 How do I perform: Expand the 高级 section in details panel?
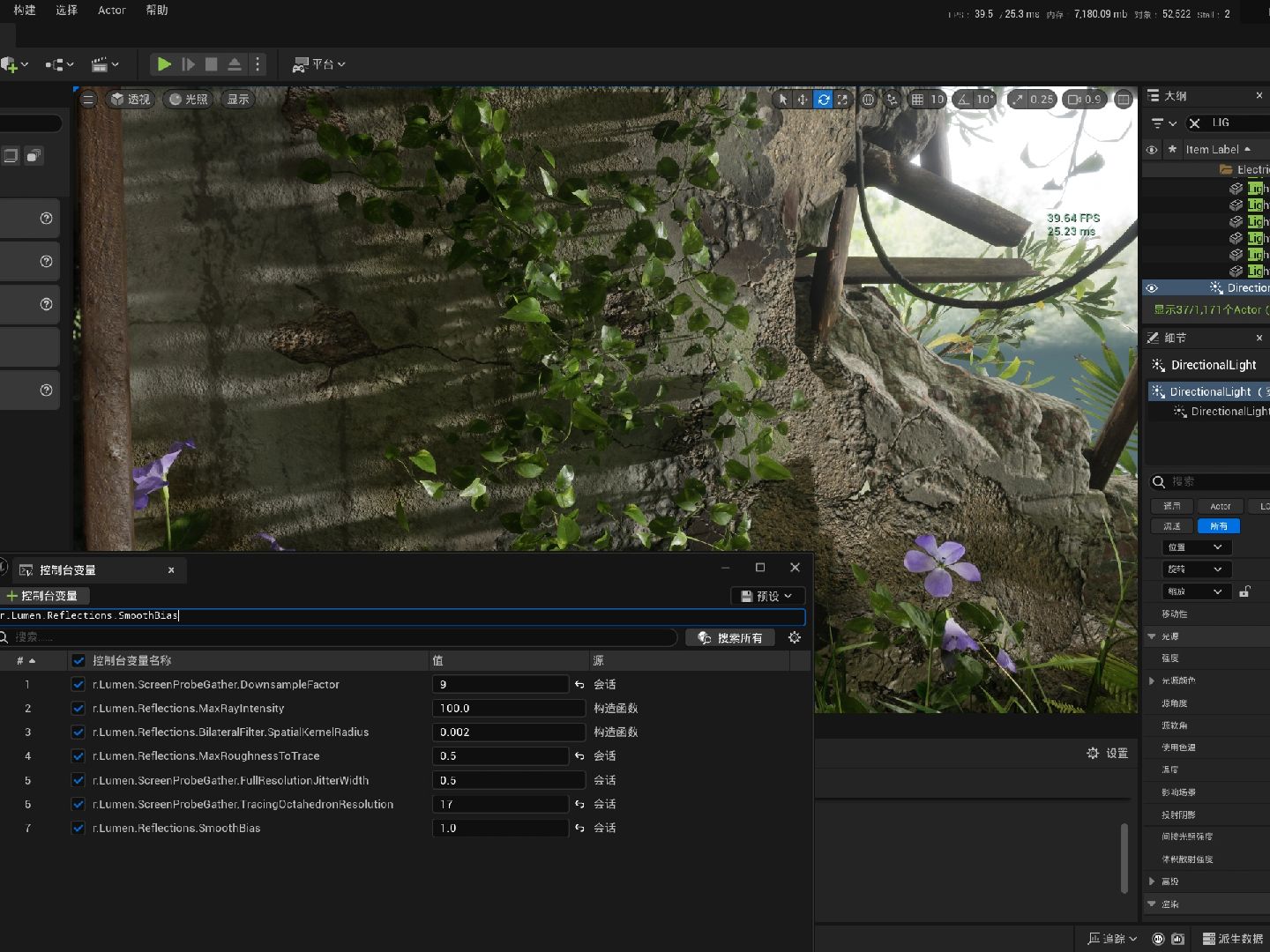coord(1152,881)
